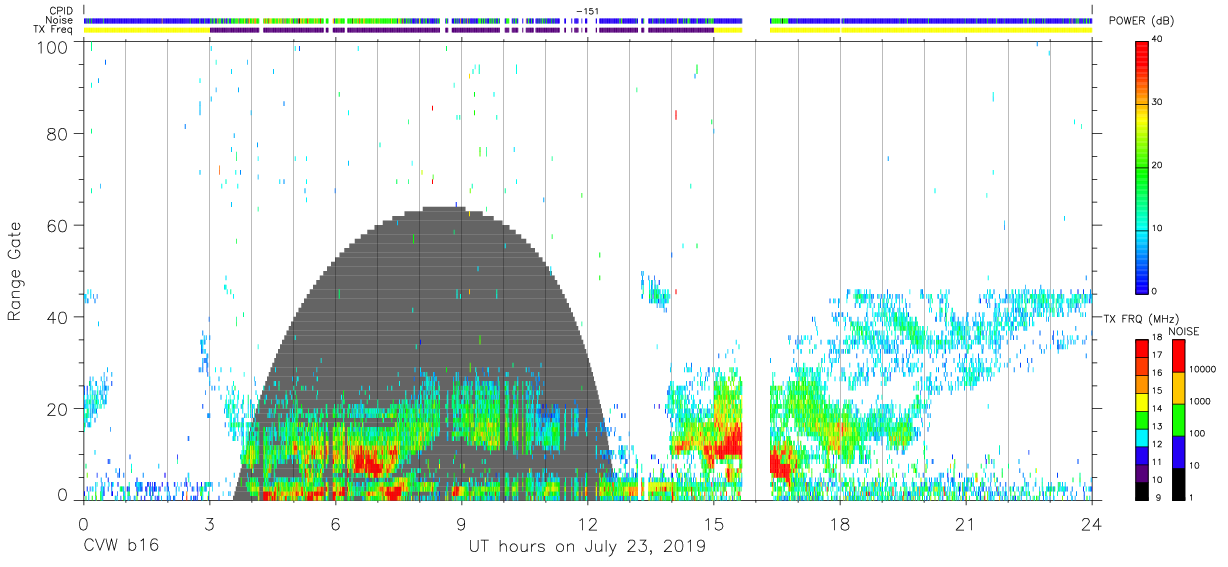Viewport: 1228px width, 567px height.
Task: Click the 15 hour tick on time axis
Action: coord(714,524)
